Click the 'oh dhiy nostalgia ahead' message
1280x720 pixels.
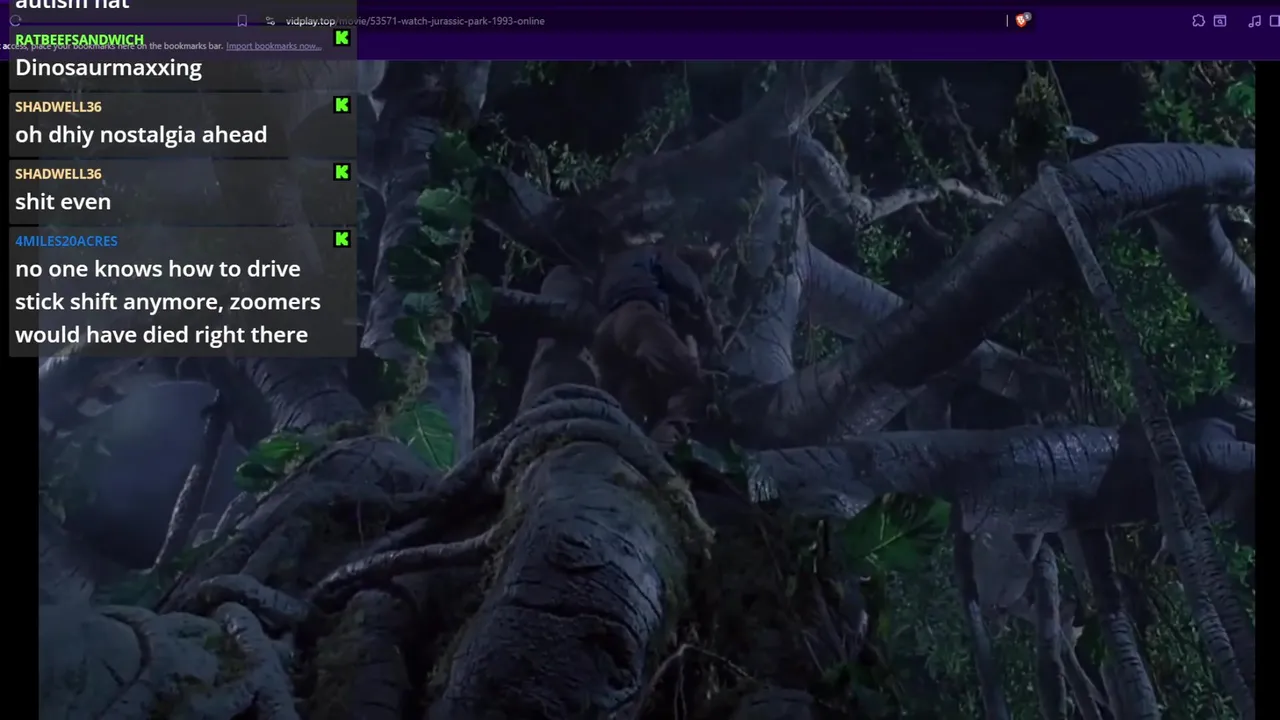[x=141, y=135]
